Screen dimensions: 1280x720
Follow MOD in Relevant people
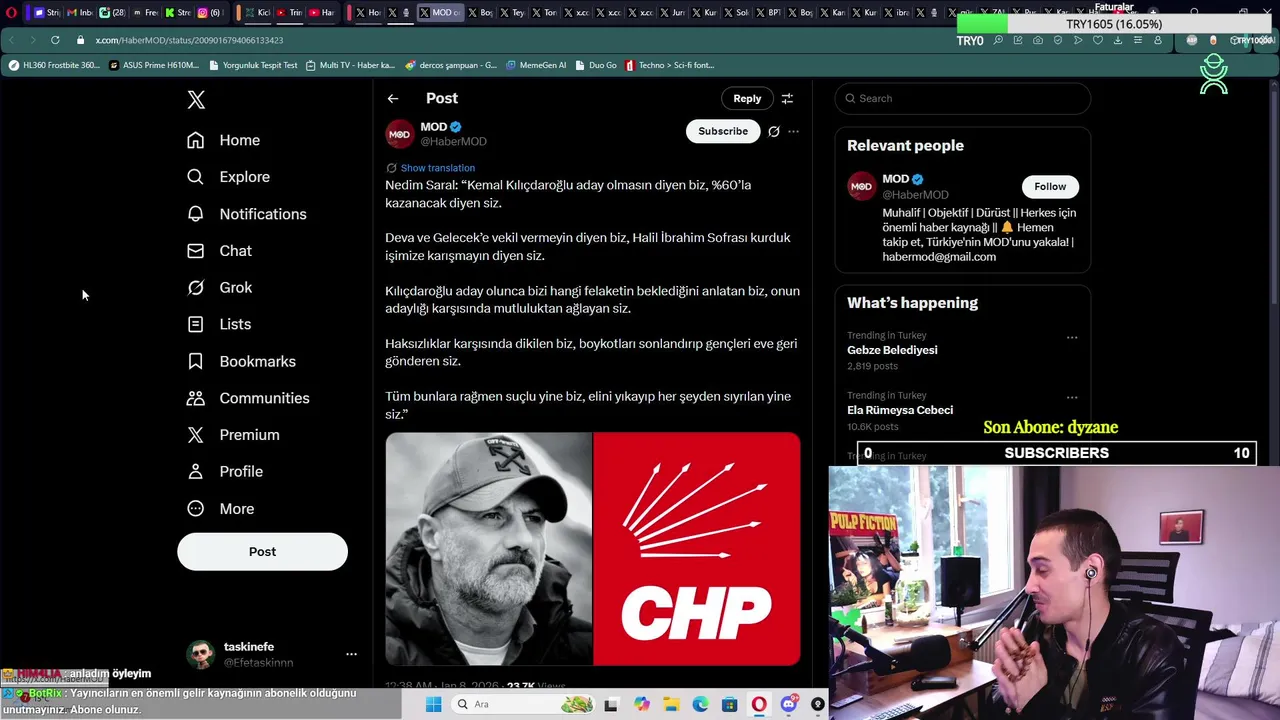point(1050,186)
